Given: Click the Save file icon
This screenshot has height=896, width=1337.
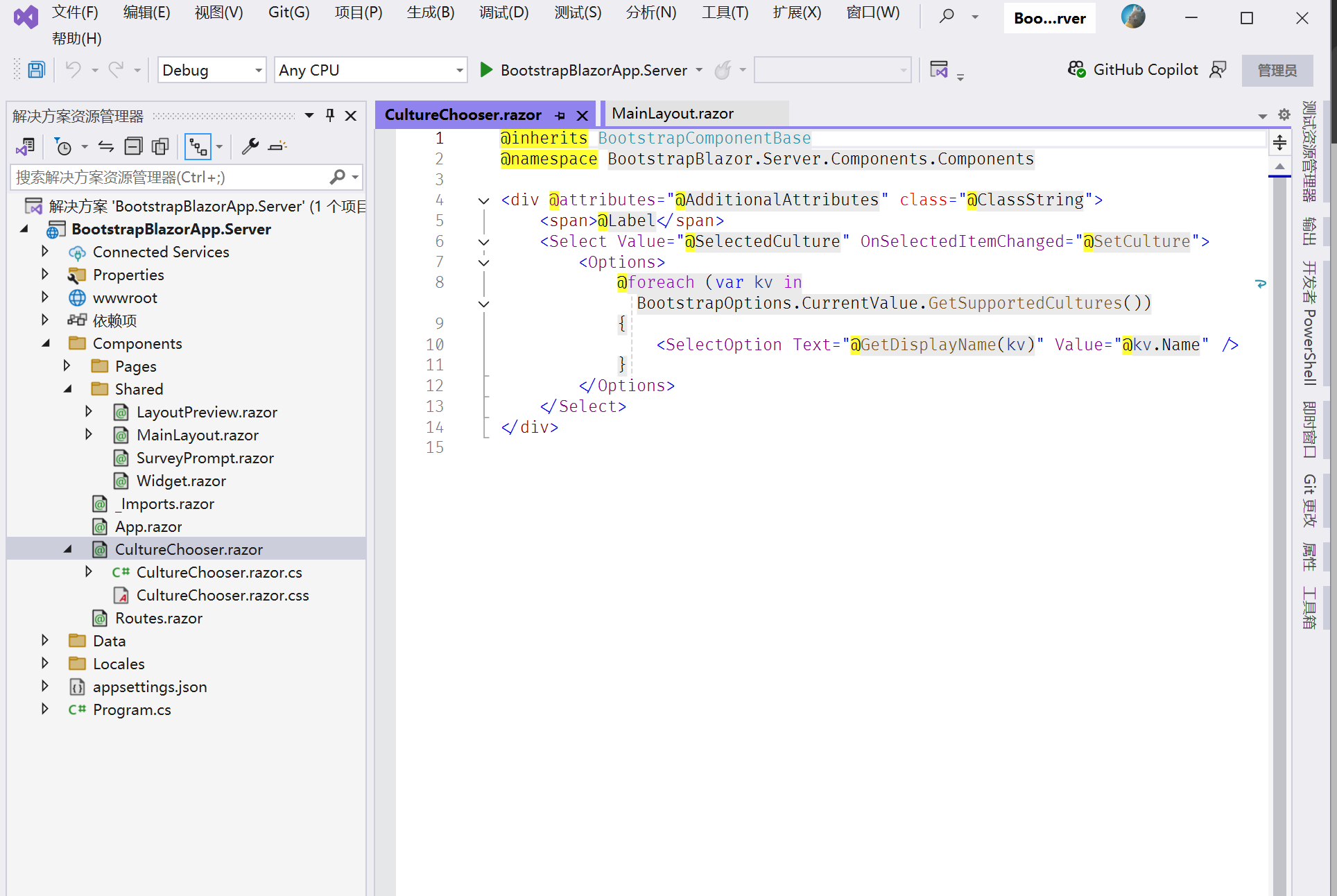Looking at the screenshot, I should point(36,70).
